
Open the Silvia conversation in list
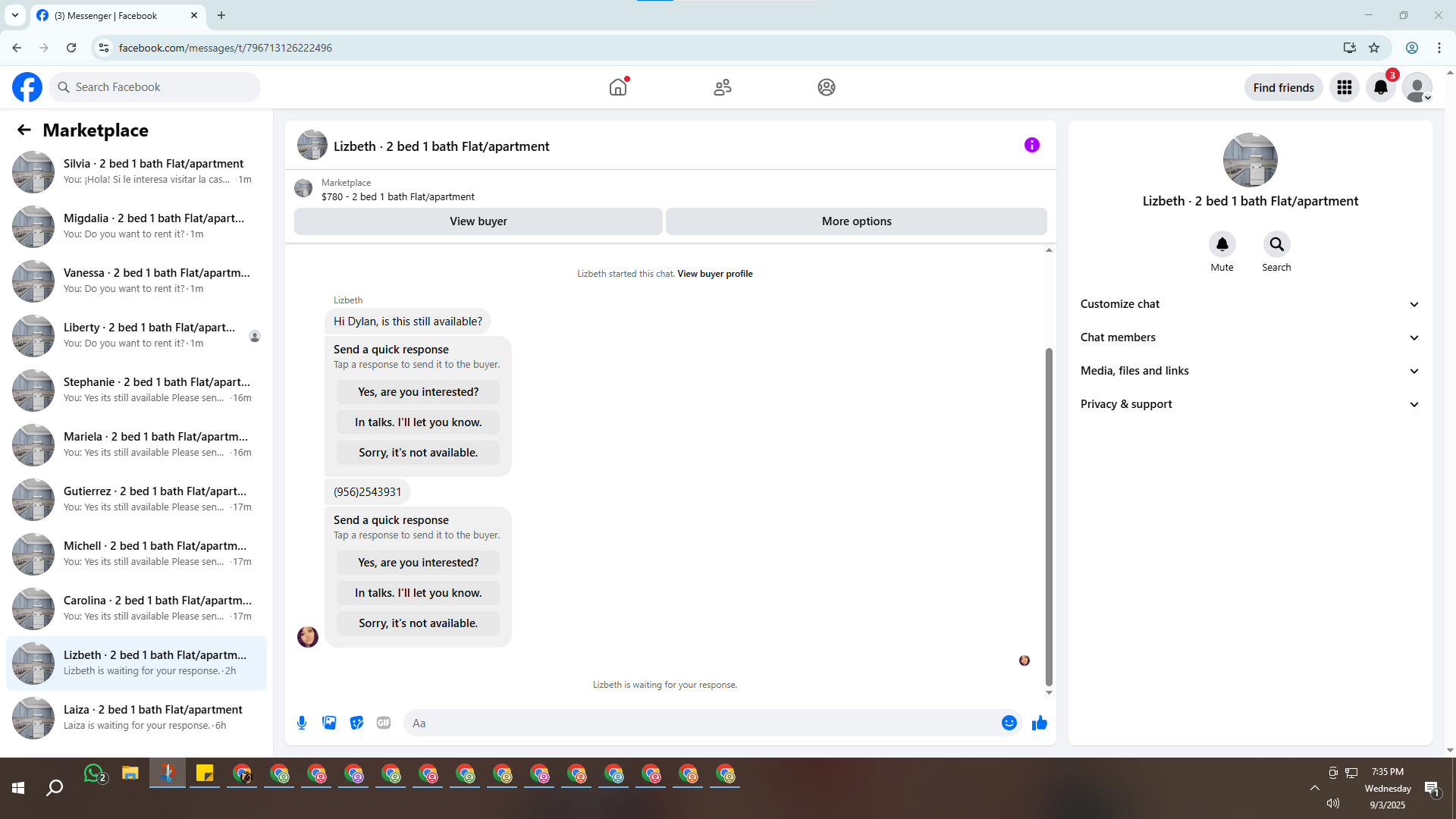[x=136, y=171]
